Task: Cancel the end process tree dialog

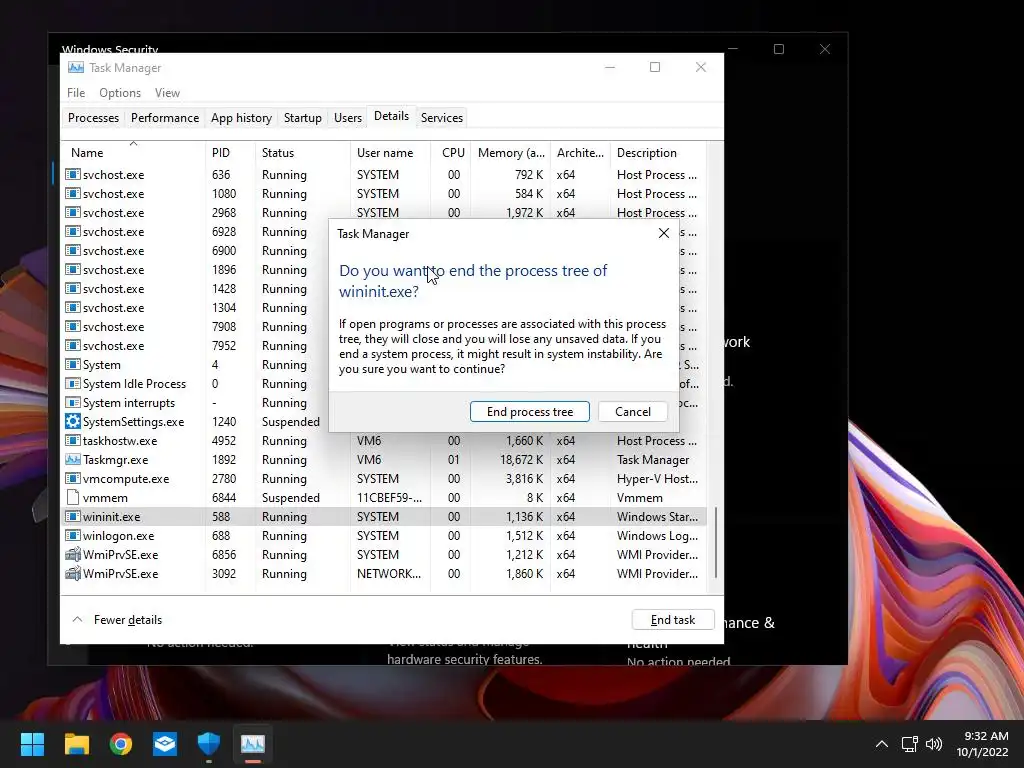Action: pos(632,411)
